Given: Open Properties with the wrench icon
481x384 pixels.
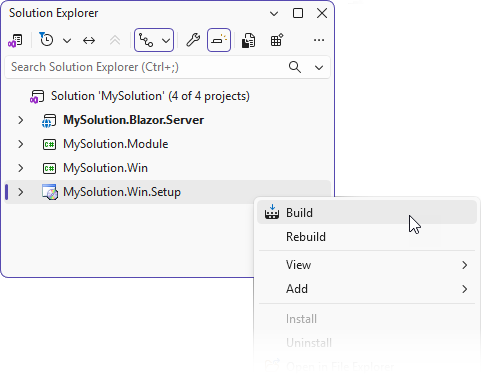Looking at the screenshot, I should tap(193, 40).
